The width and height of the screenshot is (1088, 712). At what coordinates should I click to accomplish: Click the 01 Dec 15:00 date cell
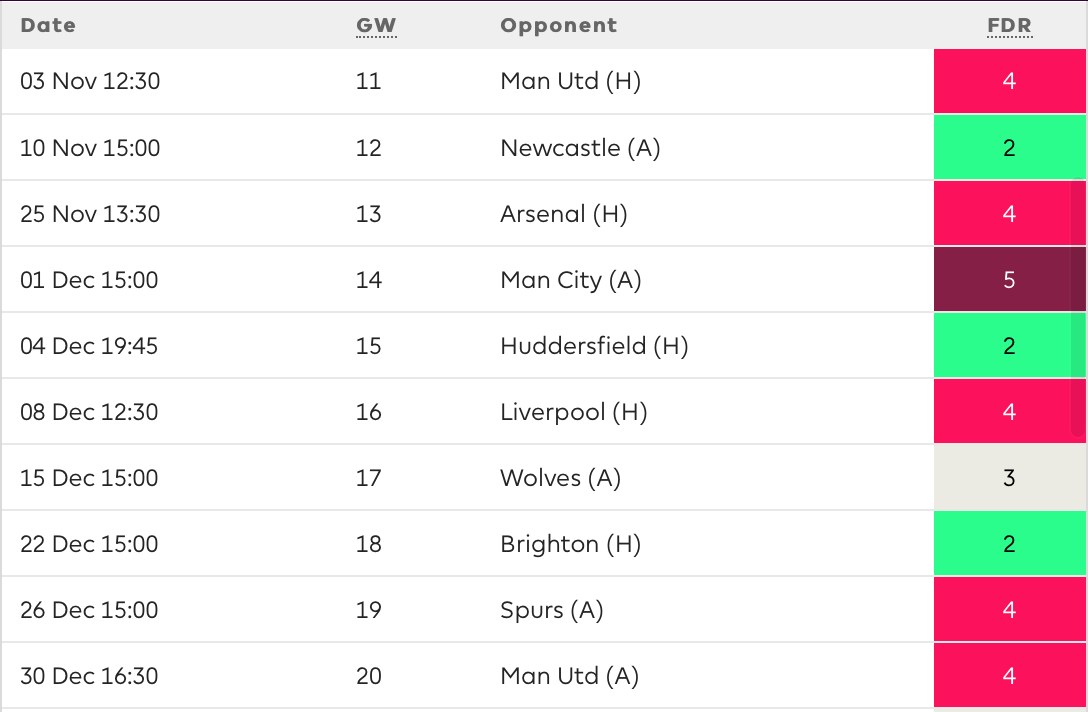89,280
